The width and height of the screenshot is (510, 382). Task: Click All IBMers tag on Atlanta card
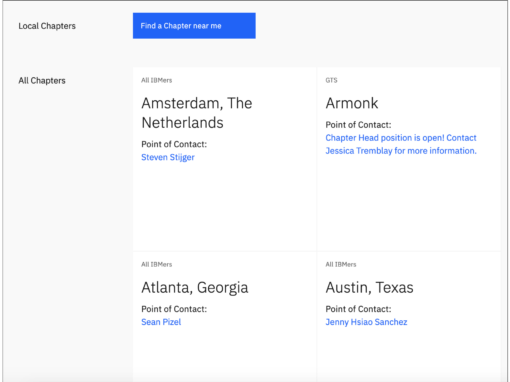tap(156, 265)
